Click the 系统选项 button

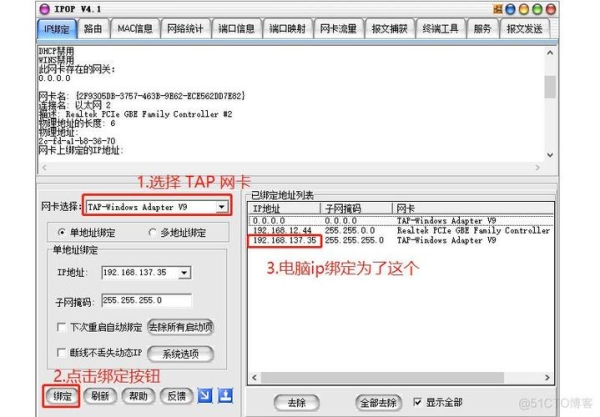click(x=181, y=354)
